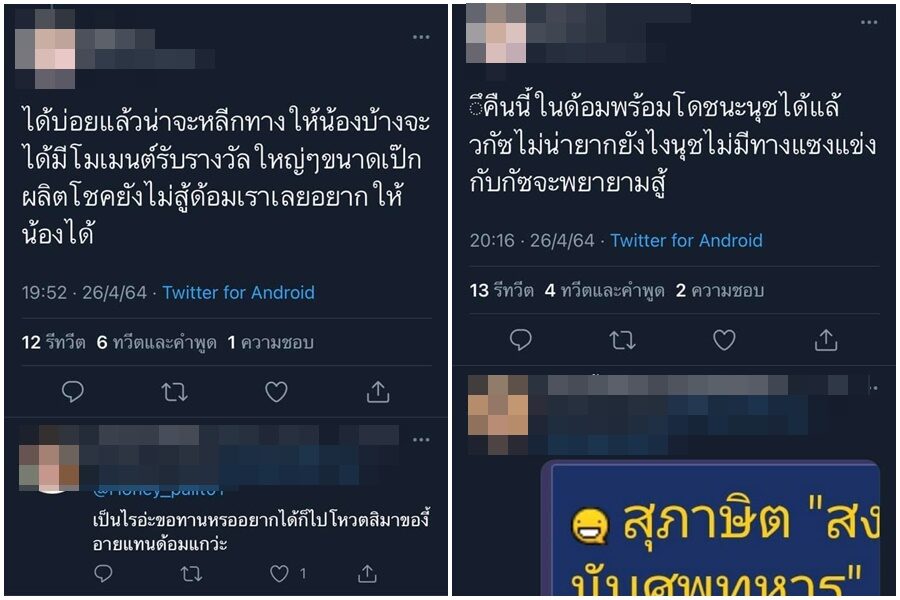The image size is (900, 600).
Task: View the 12 รีทวีต list
Action: pos(53,343)
